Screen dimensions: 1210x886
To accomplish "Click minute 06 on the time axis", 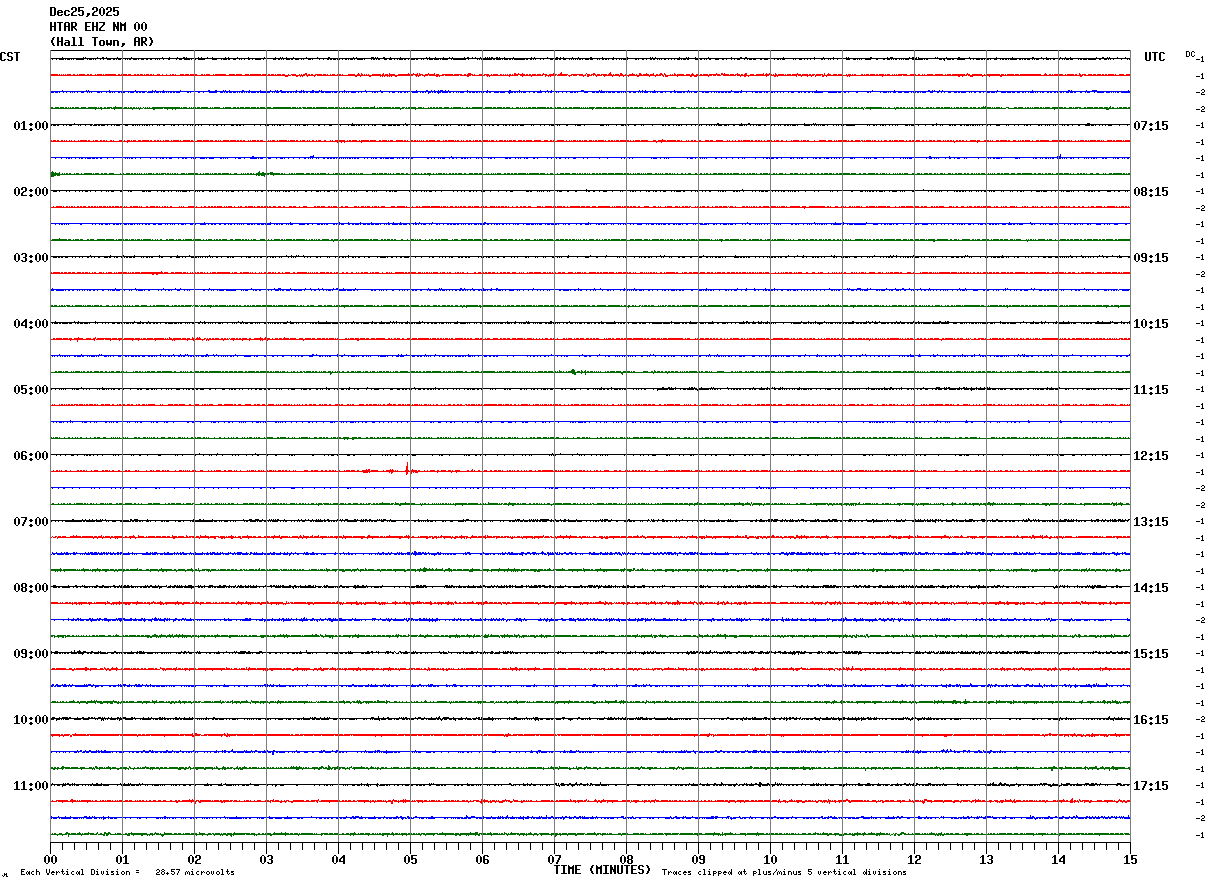I will [x=482, y=859].
